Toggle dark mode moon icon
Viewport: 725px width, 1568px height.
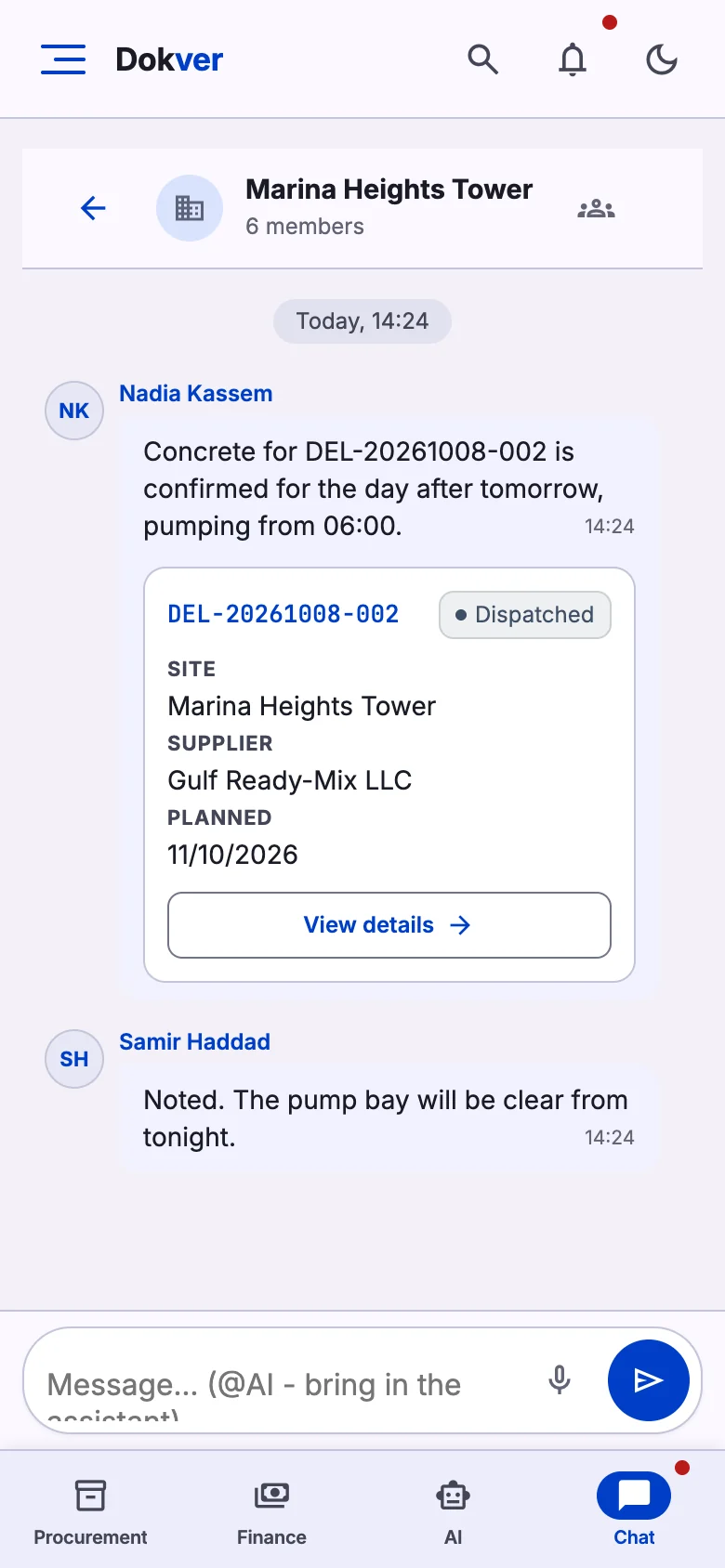662,59
